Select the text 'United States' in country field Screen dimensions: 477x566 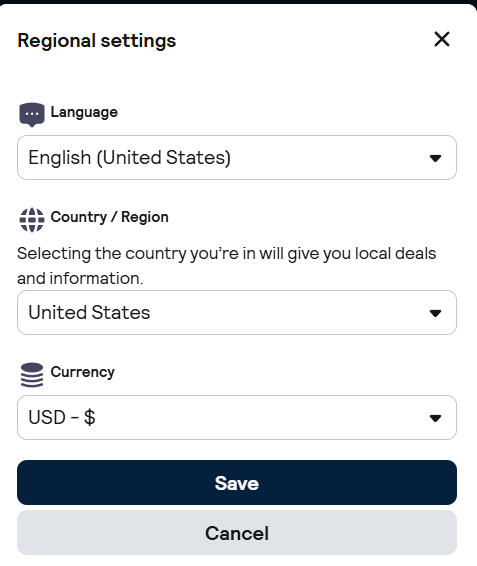(89, 313)
